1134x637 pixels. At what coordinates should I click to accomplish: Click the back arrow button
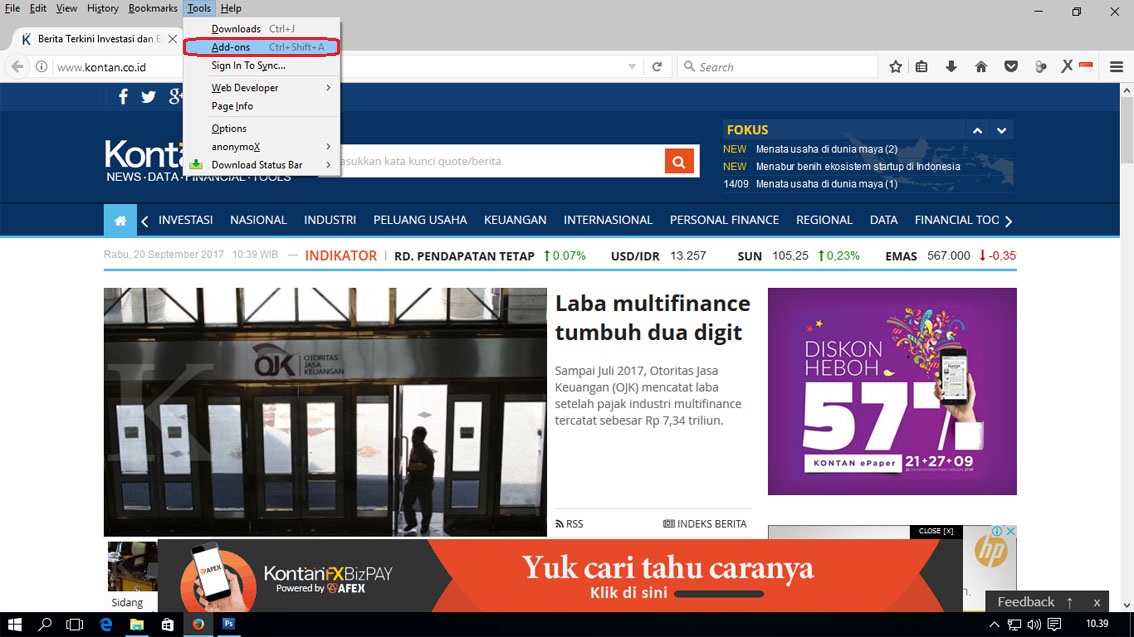(x=17, y=67)
